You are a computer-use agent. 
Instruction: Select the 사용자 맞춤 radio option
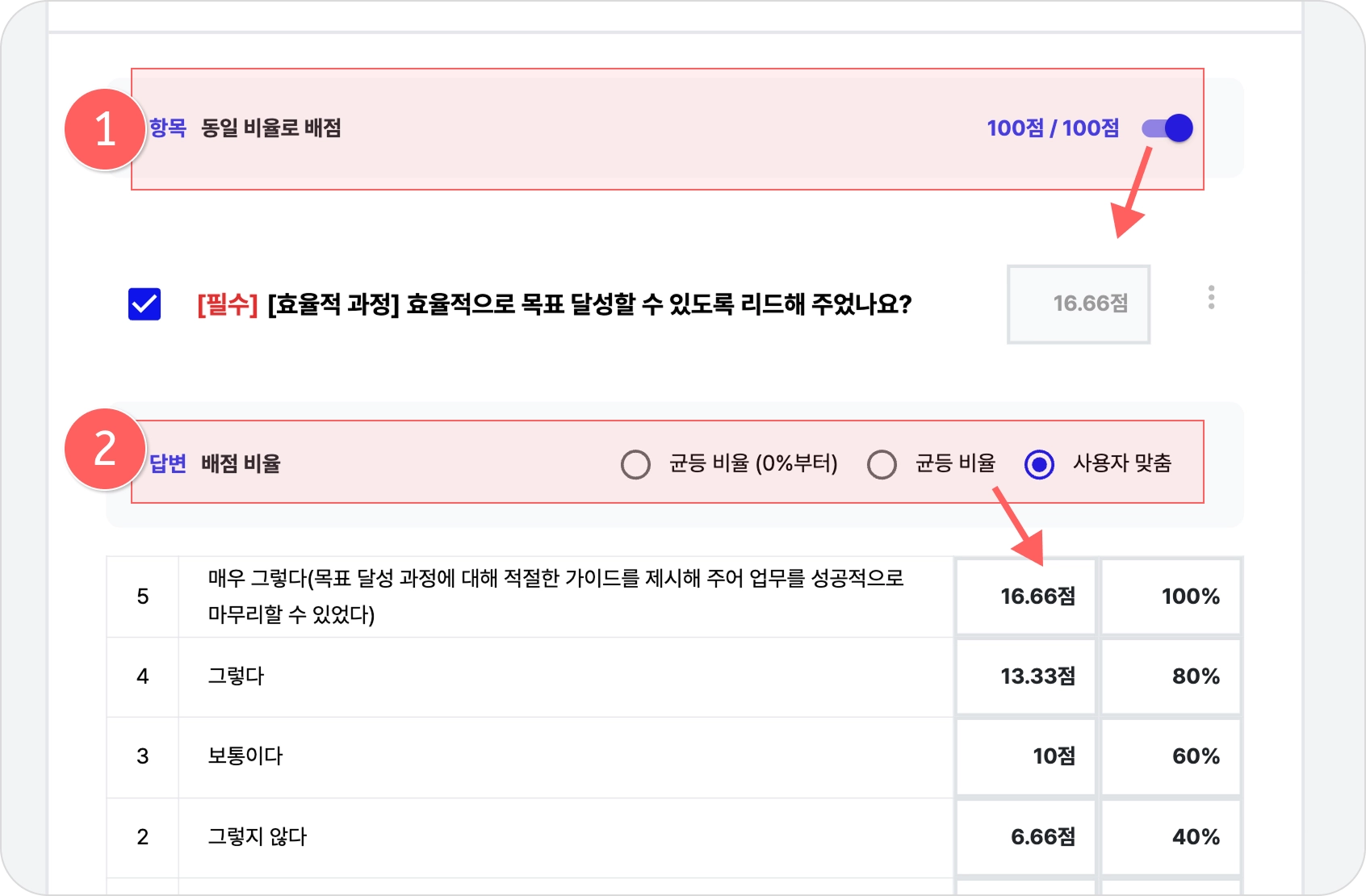point(1039,465)
